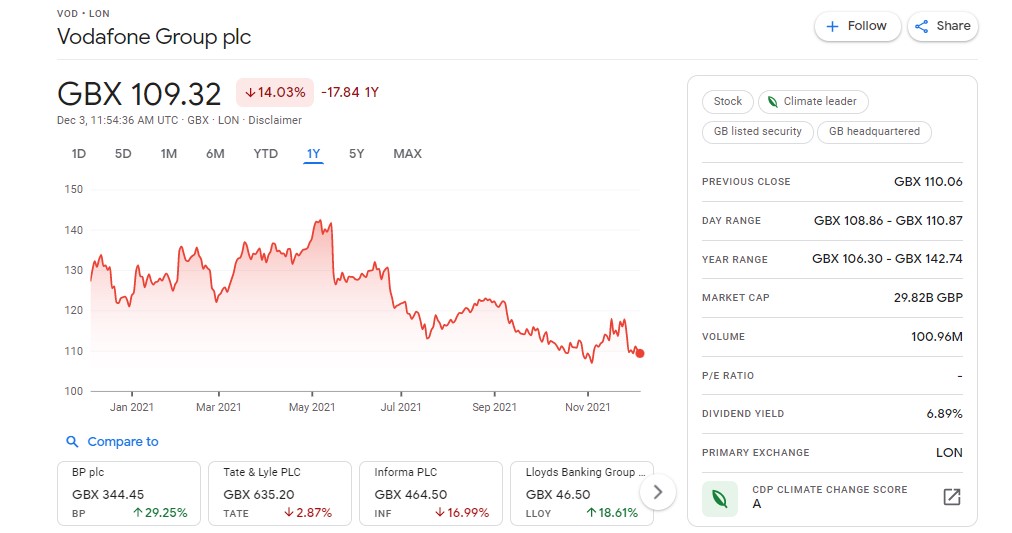Show year-to-date YTD chart
The width and height of the screenshot is (1012, 533).
(265, 154)
